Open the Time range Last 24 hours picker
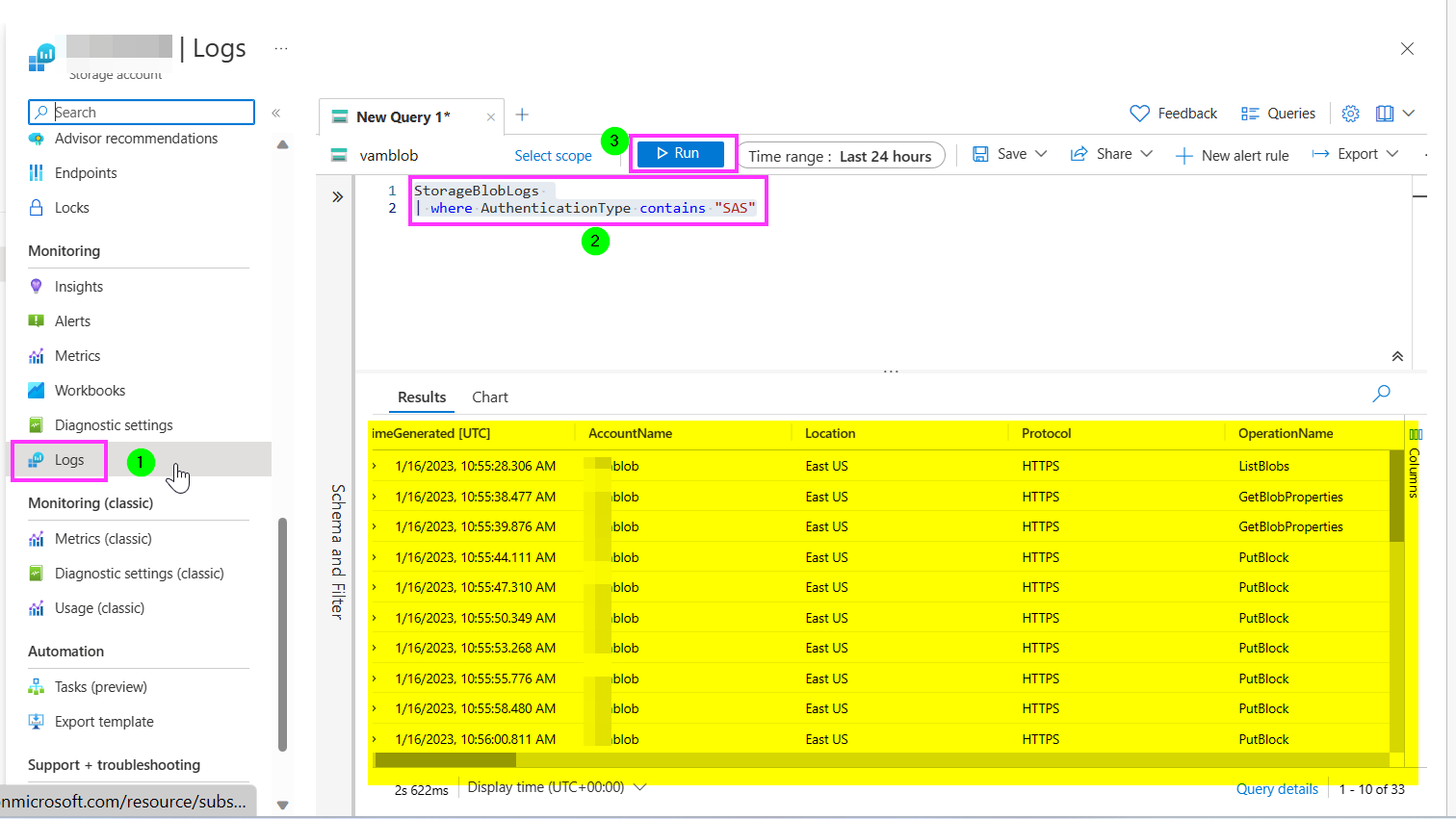Image resolution: width=1456 pixels, height=819 pixels. [841, 156]
